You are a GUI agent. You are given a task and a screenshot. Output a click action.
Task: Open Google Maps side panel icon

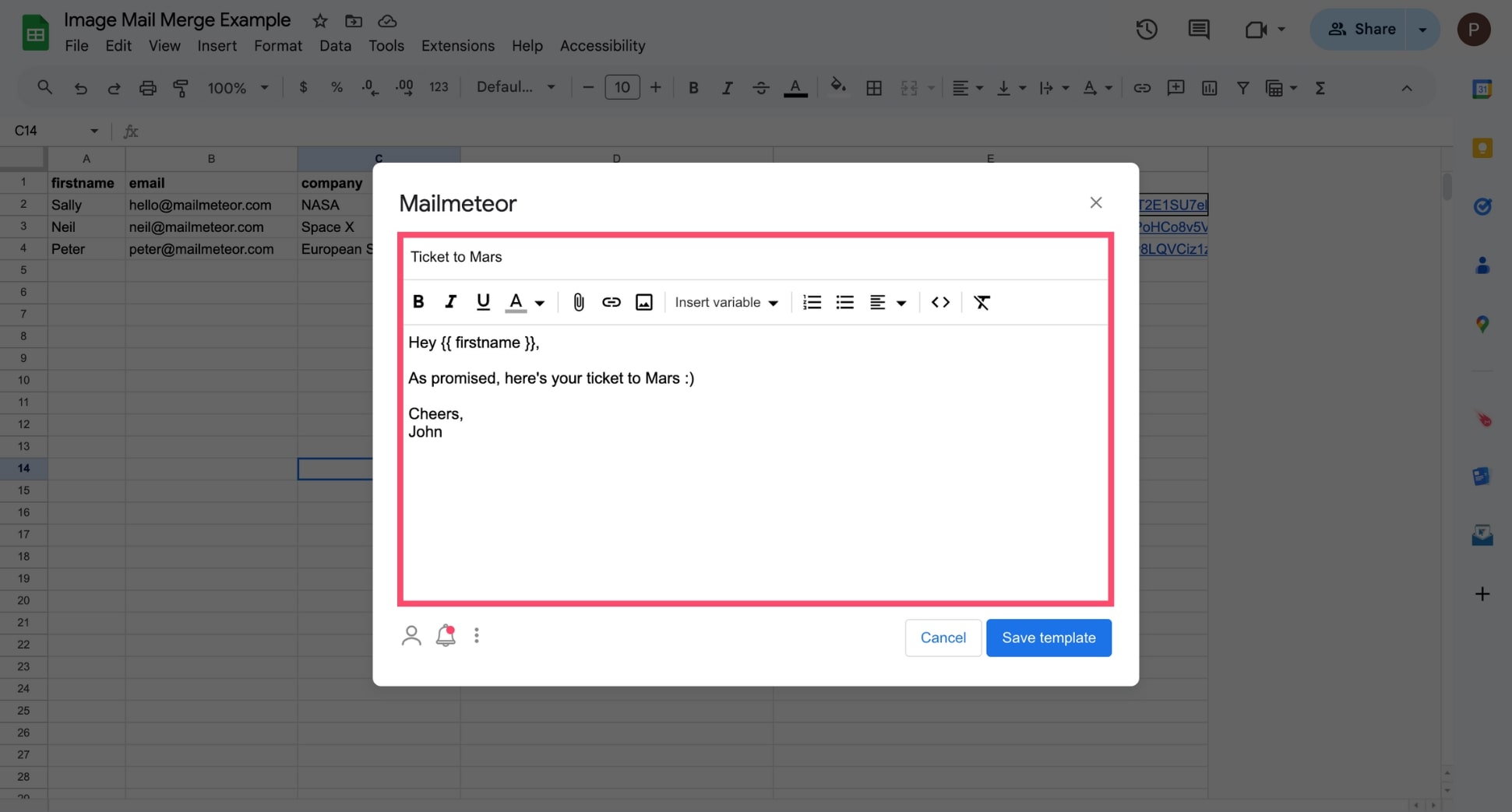click(x=1482, y=325)
